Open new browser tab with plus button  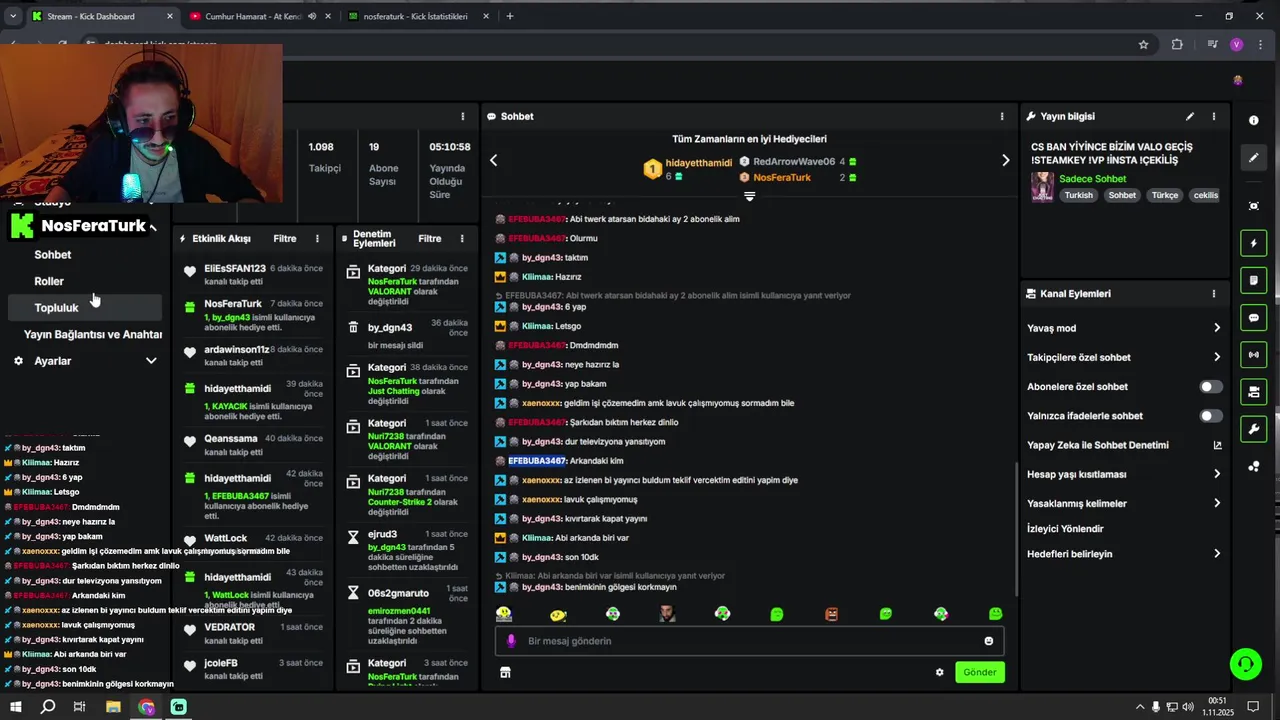pos(510,16)
